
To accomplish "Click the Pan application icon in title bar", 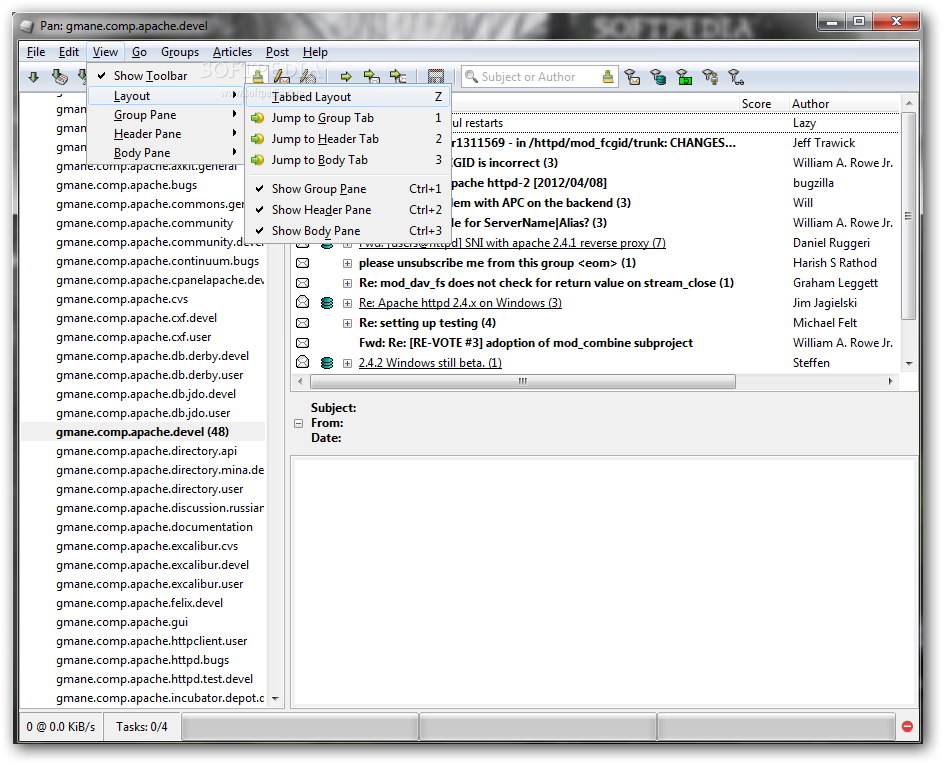I will pos(26,26).
